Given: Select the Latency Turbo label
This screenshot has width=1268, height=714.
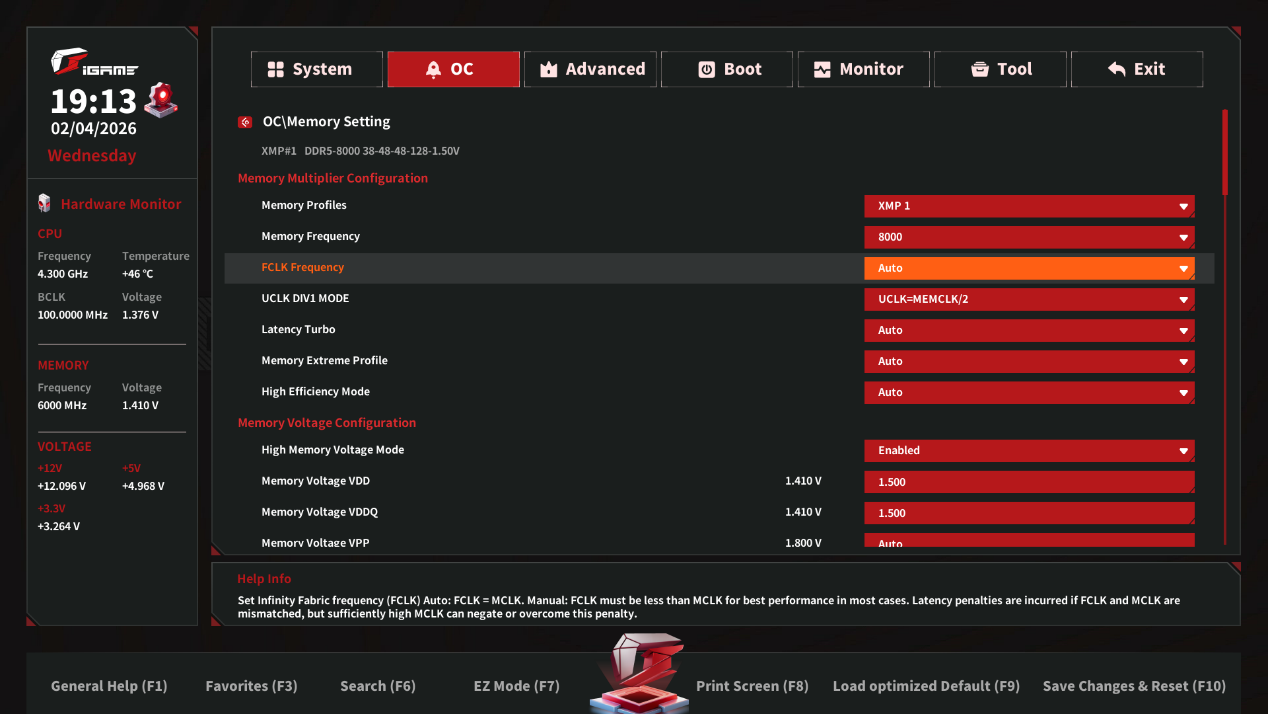Looking at the screenshot, I should [298, 329].
